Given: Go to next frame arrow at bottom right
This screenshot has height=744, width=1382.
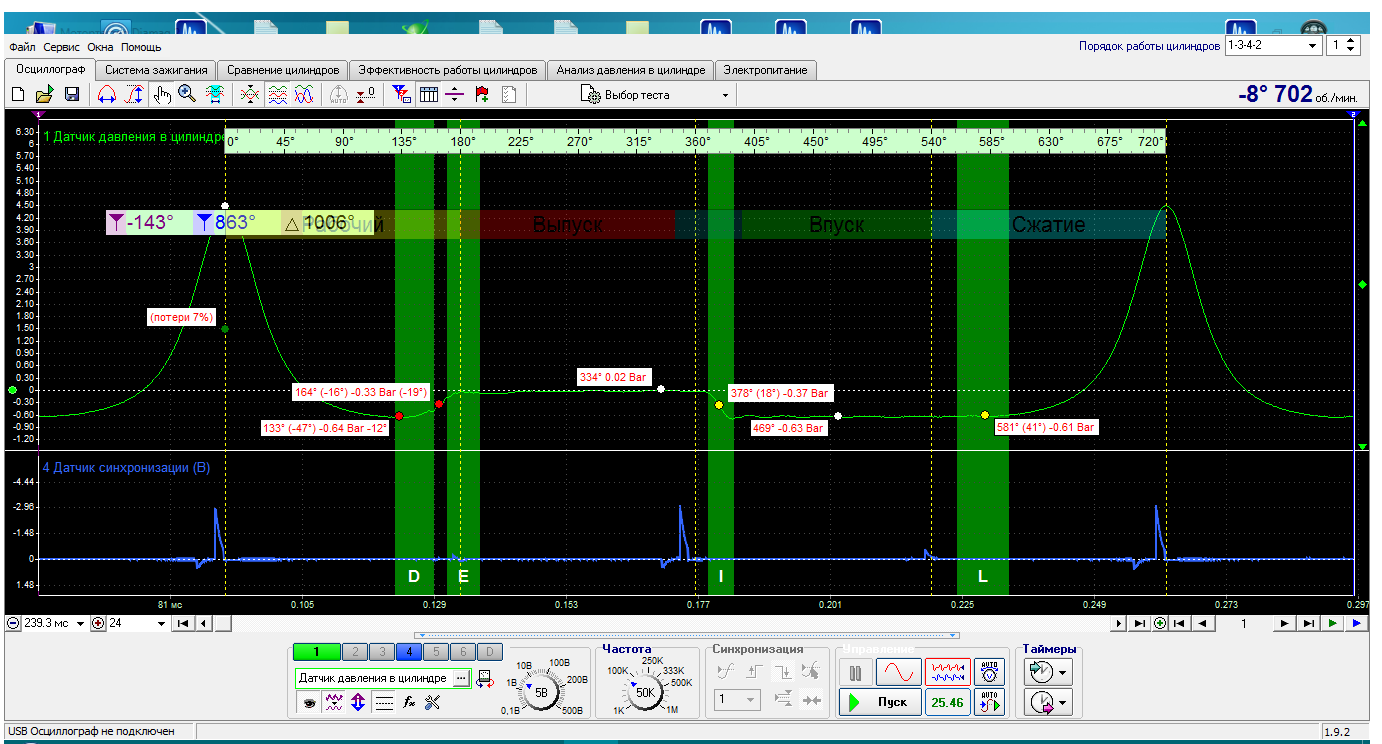Looking at the screenshot, I should pyautogui.click(x=1283, y=623).
